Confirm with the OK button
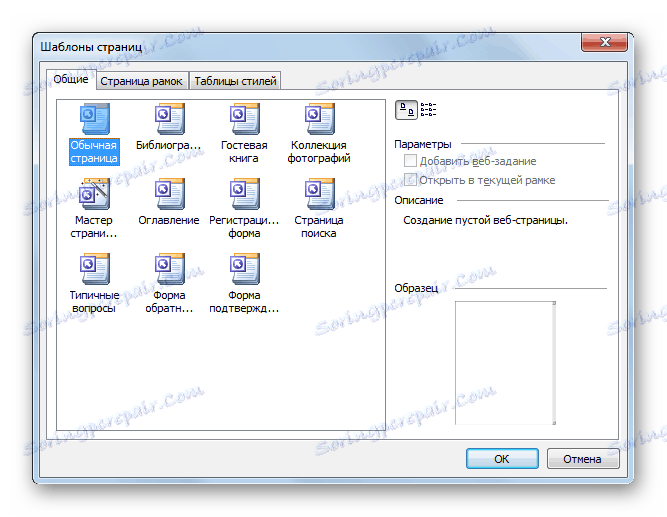 point(502,459)
